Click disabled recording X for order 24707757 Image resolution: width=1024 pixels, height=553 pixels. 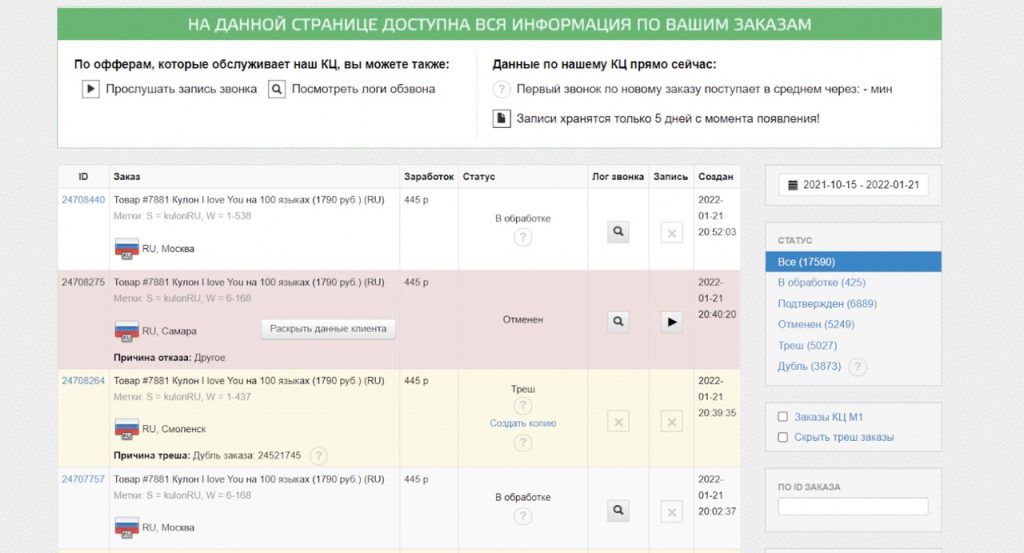(x=671, y=513)
